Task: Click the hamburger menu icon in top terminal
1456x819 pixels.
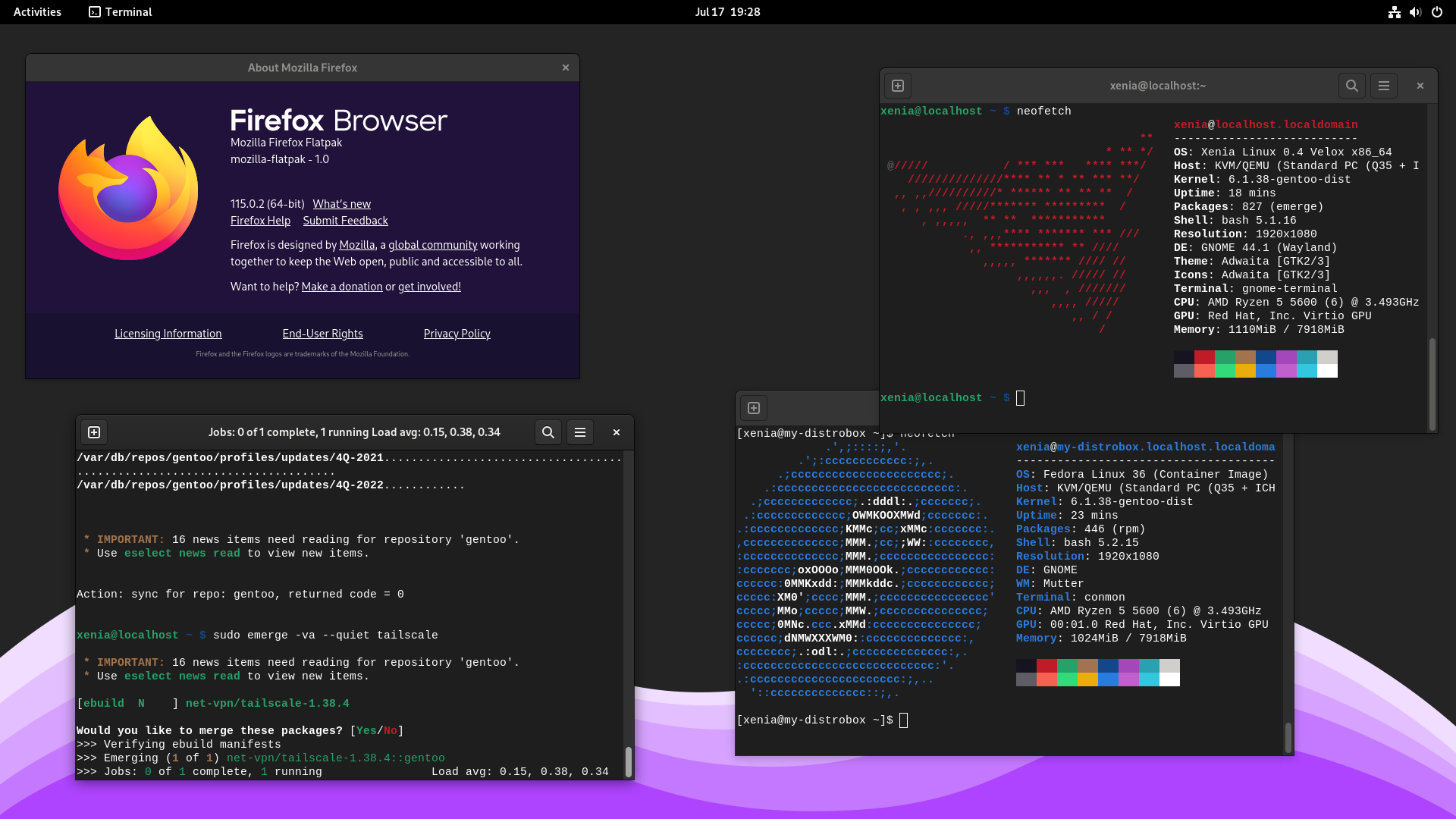Action: click(x=1384, y=85)
